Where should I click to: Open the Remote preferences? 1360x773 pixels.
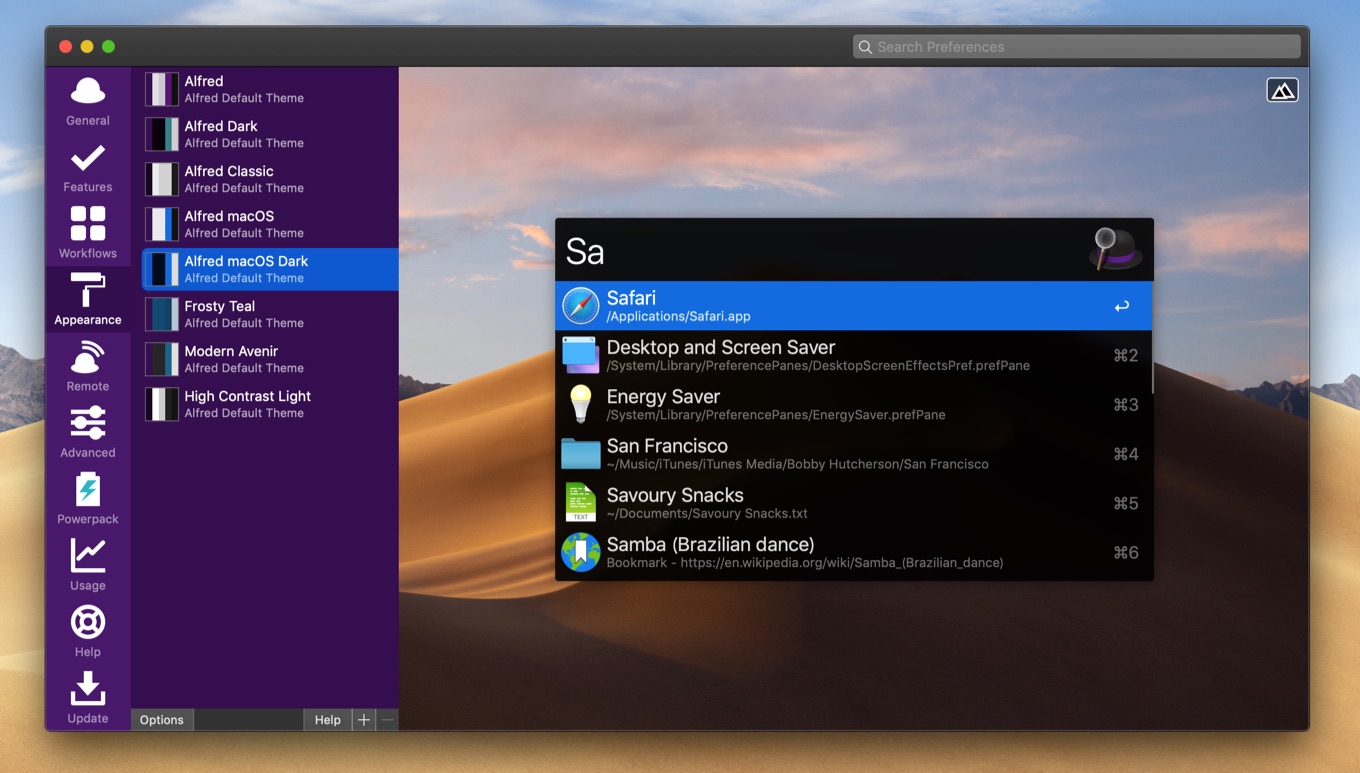click(x=88, y=366)
